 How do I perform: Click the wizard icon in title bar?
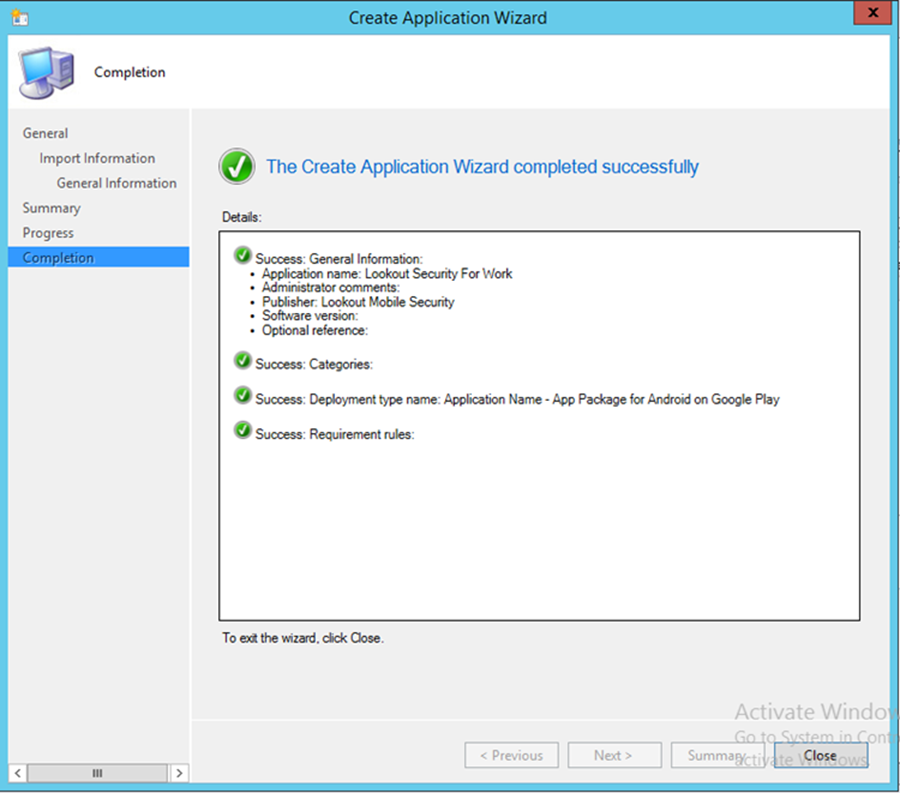20,18
